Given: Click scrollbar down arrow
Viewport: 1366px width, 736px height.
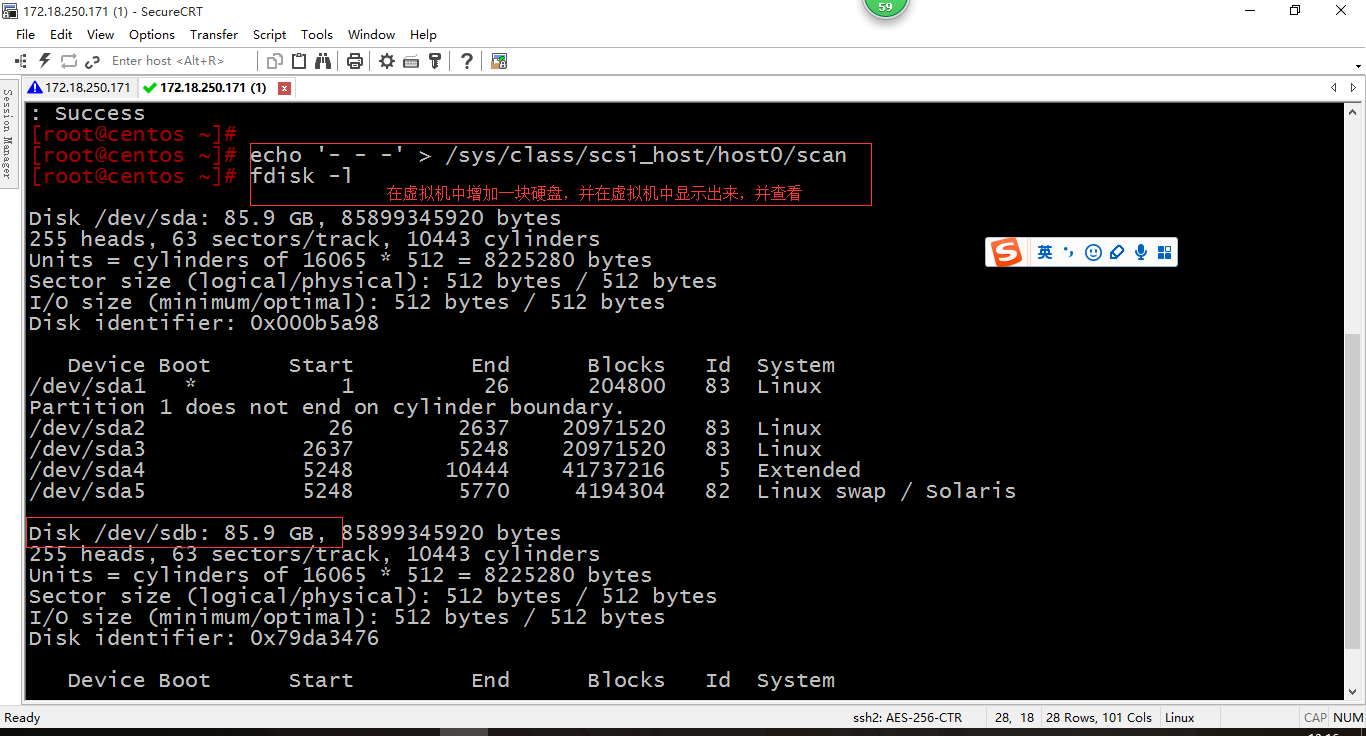Looking at the screenshot, I should point(1354,690).
